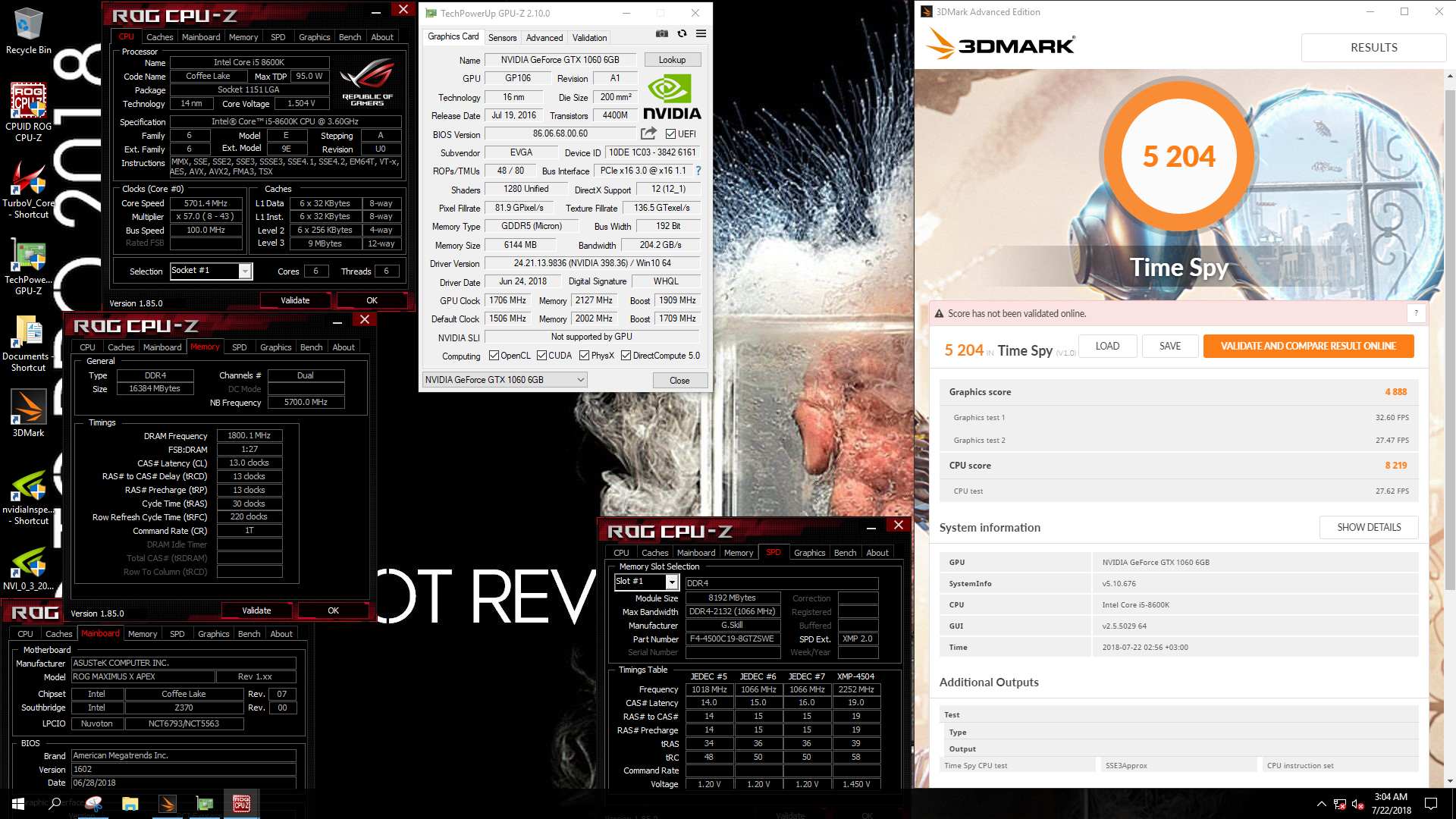The width and height of the screenshot is (1456, 819).
Task: Click Validate in top CPU-Z window
Action: pyautogui.click(x=295, y=300)
